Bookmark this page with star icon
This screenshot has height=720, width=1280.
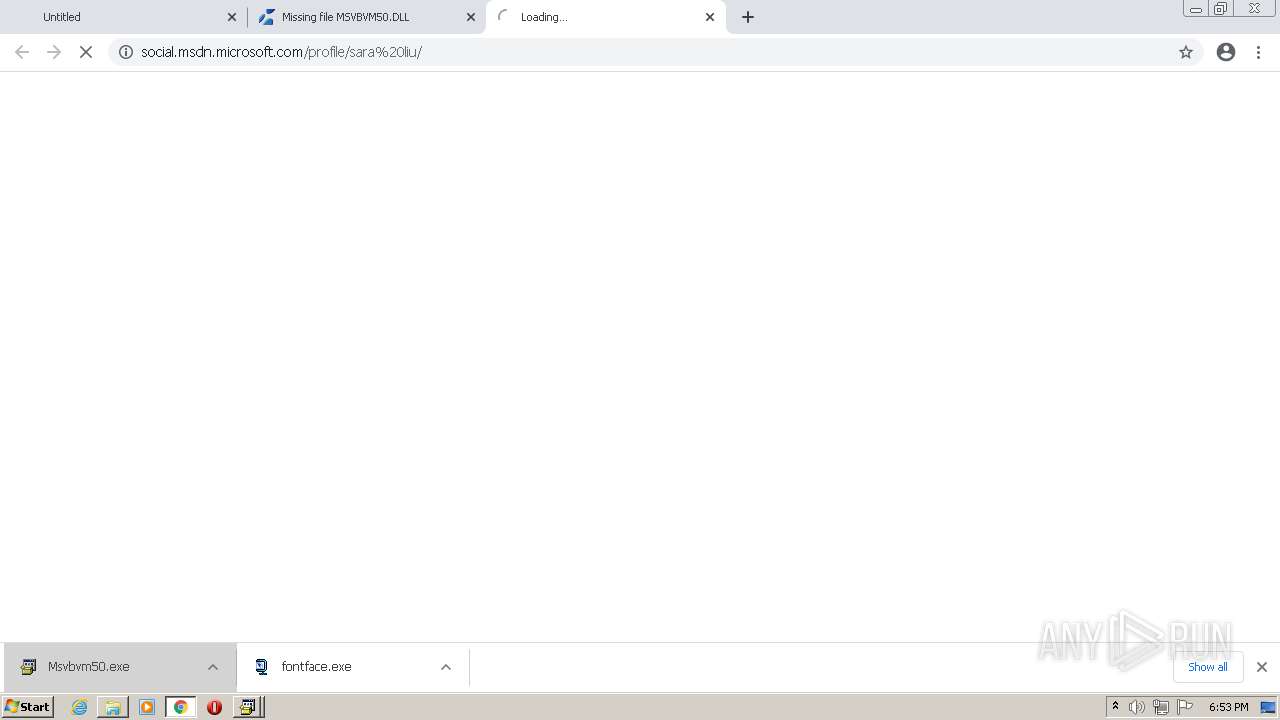[1186, 52]
